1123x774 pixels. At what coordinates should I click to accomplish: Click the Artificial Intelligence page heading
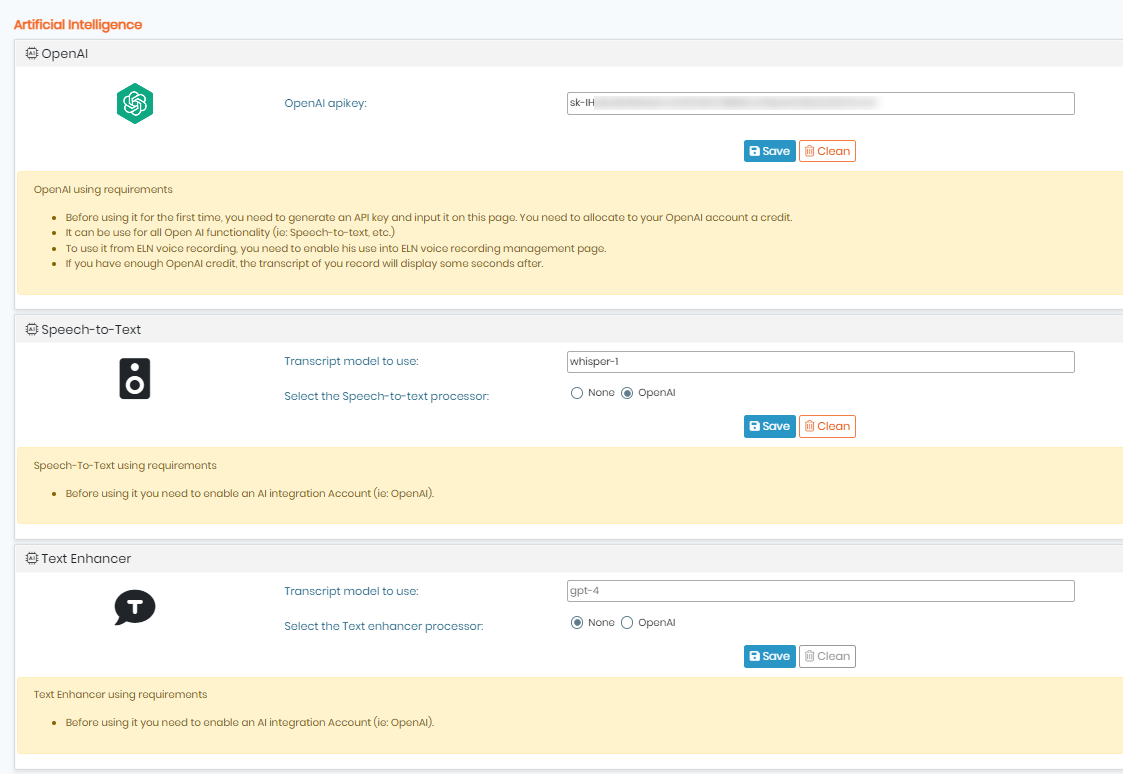click(78, 25)
